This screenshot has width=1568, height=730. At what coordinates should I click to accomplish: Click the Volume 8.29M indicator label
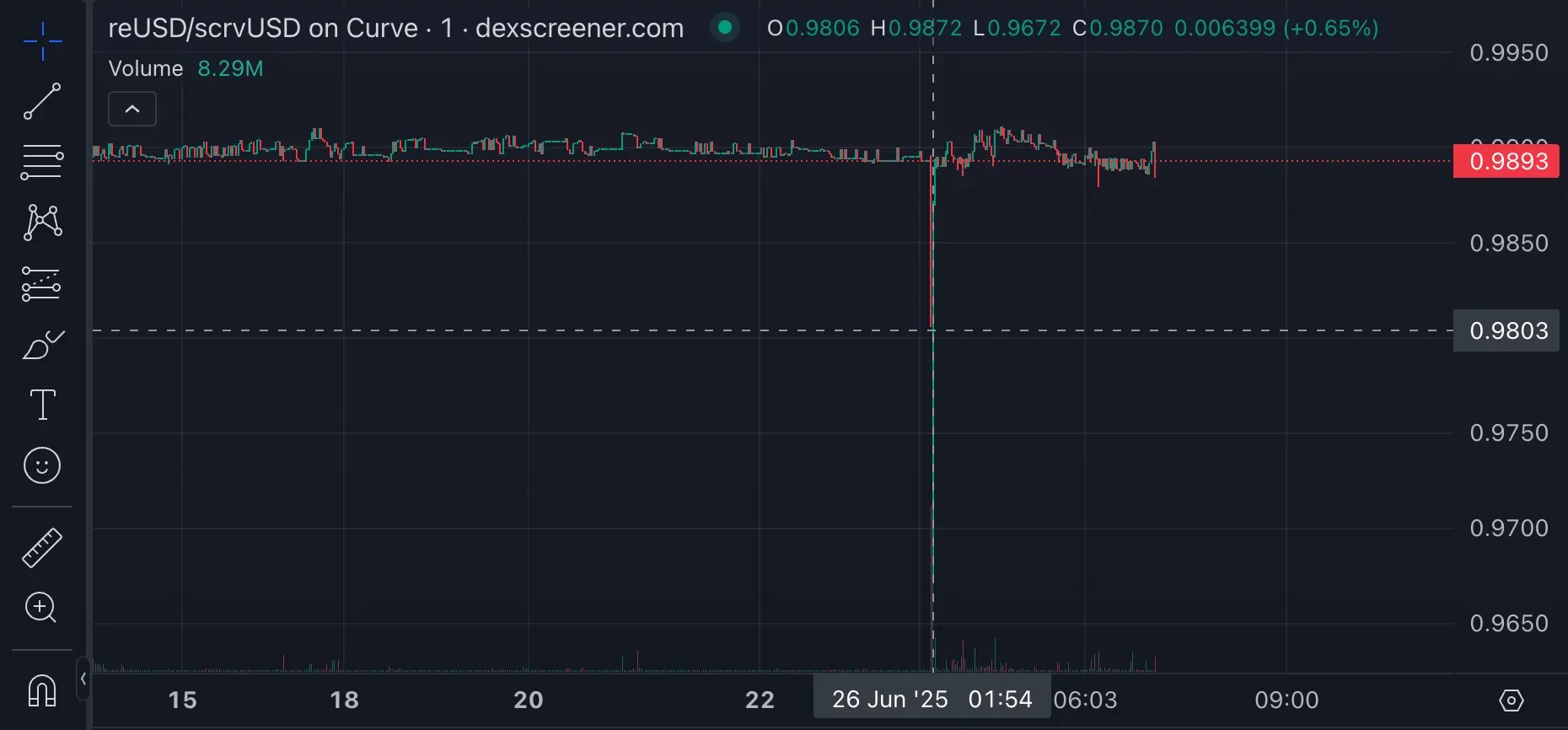[x=185, y=68]
